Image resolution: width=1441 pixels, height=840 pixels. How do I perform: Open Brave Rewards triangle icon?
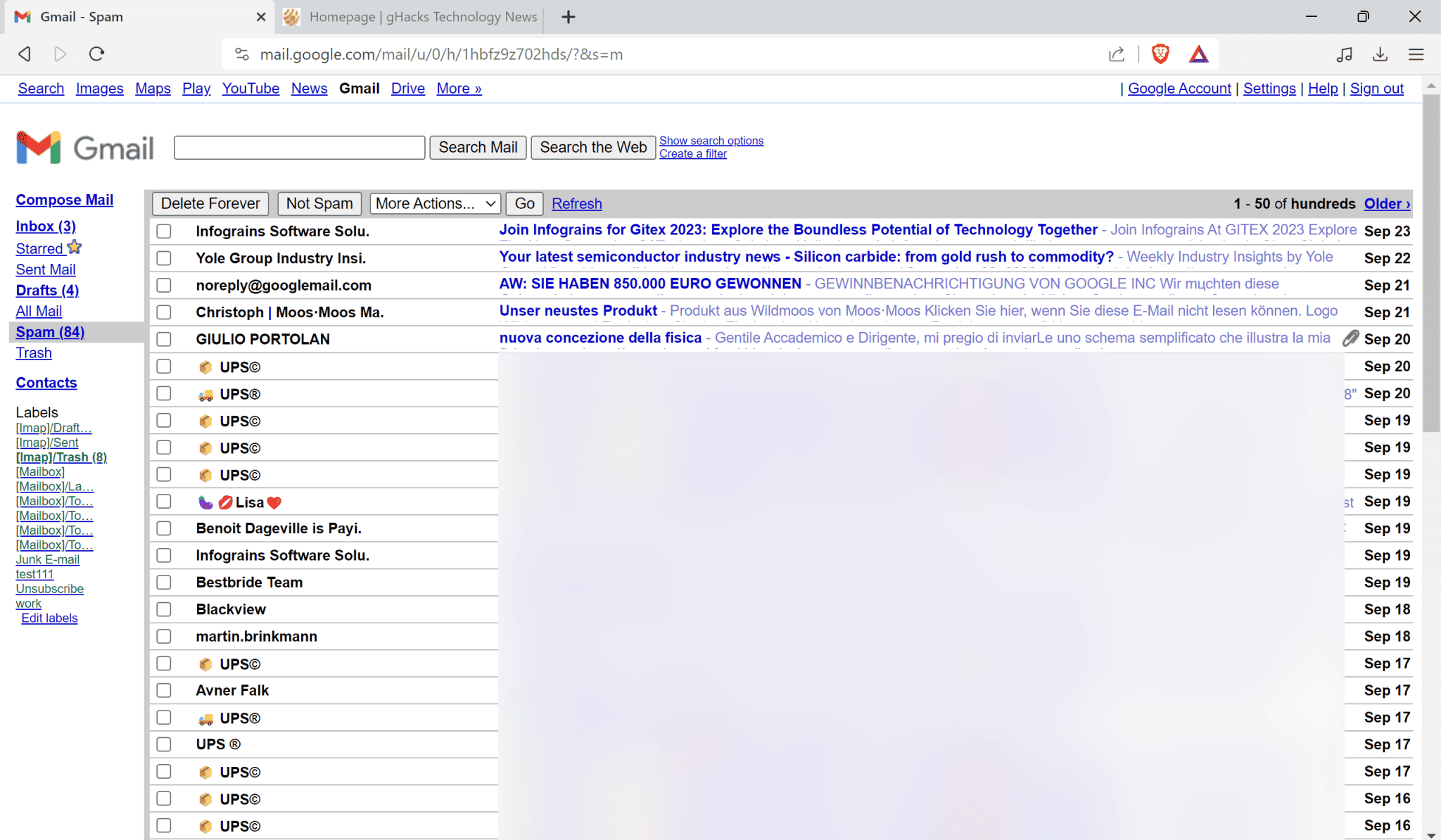(x=1200, y=53)
